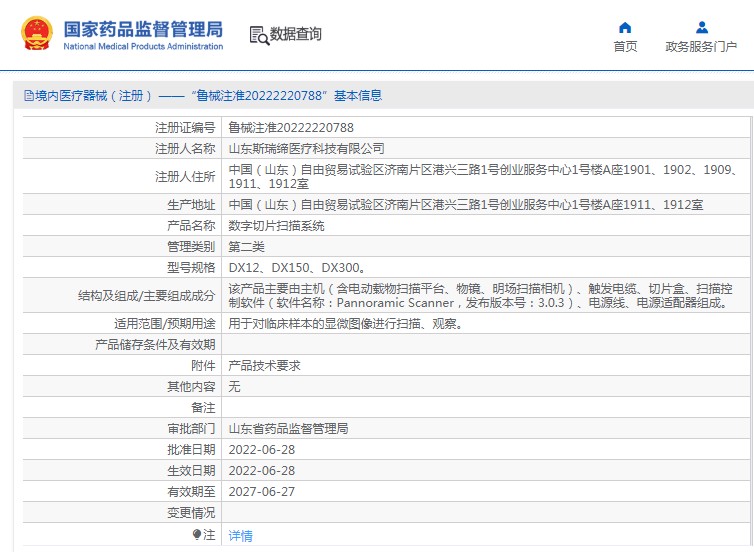This screenshot has height=552, width=754.
Task: Click 用于对临床样本的显微图像进行扫描 text
Action: coord(345,324)
